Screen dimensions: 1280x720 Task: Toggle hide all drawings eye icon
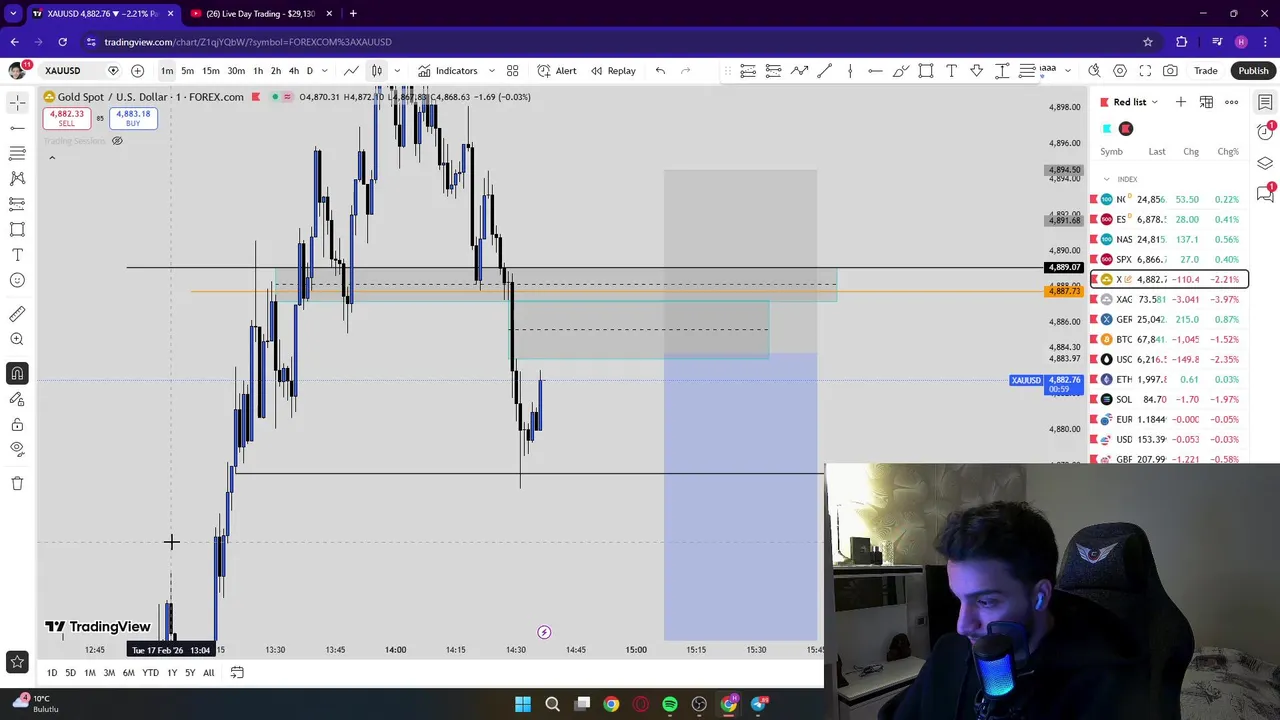coord(17,450)
